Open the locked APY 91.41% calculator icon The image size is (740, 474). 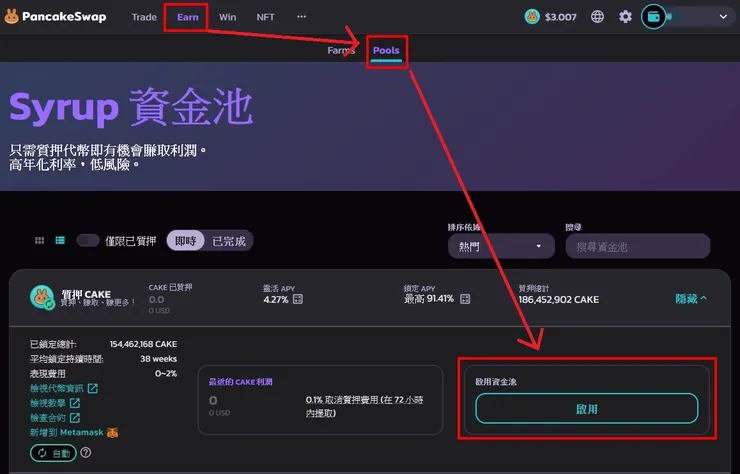pyautogui.click(x=465, y=299)
